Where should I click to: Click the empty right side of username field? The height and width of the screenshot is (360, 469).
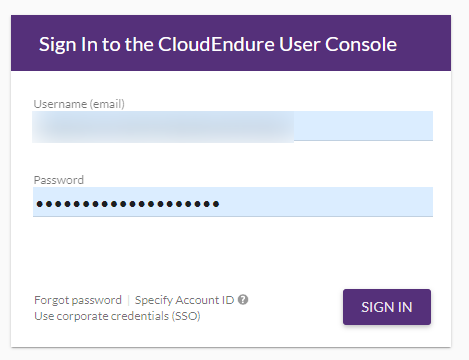coord(363,126)
